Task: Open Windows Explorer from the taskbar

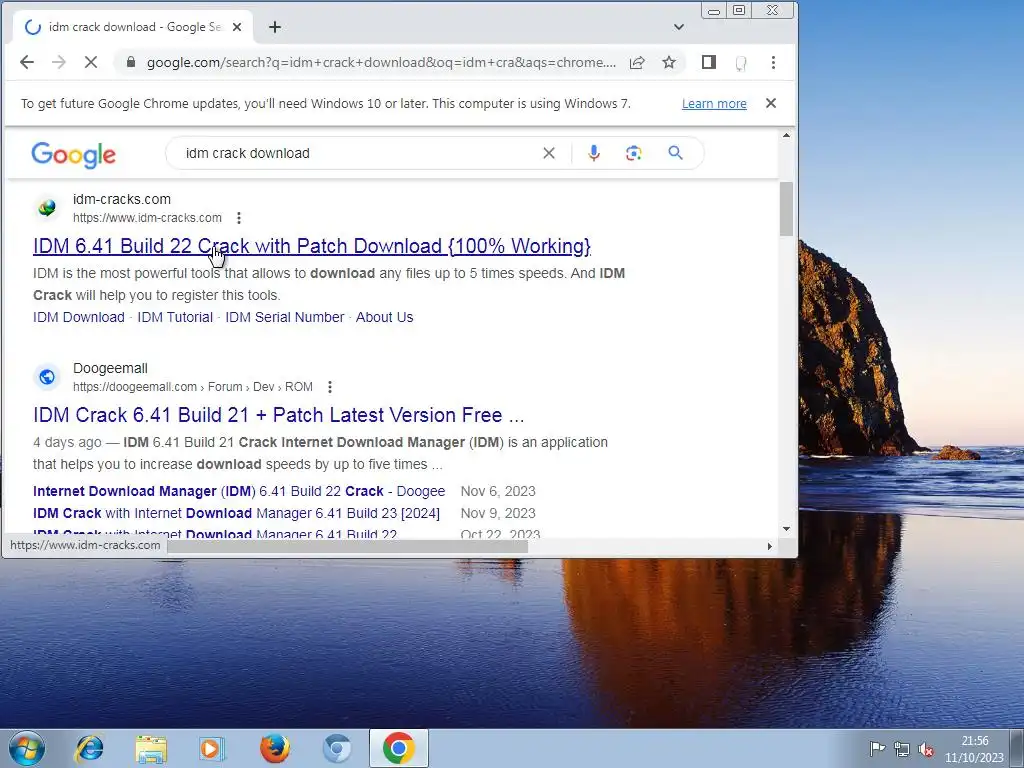Action: pyautogui.click(x=151, y=748)
